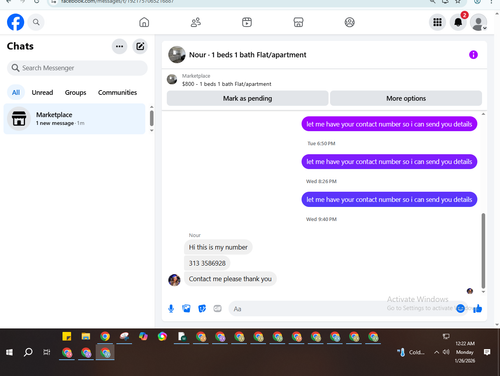
Task: Click the message sent before Wed 8:26 PM
Action: click(x=389, y=162)
